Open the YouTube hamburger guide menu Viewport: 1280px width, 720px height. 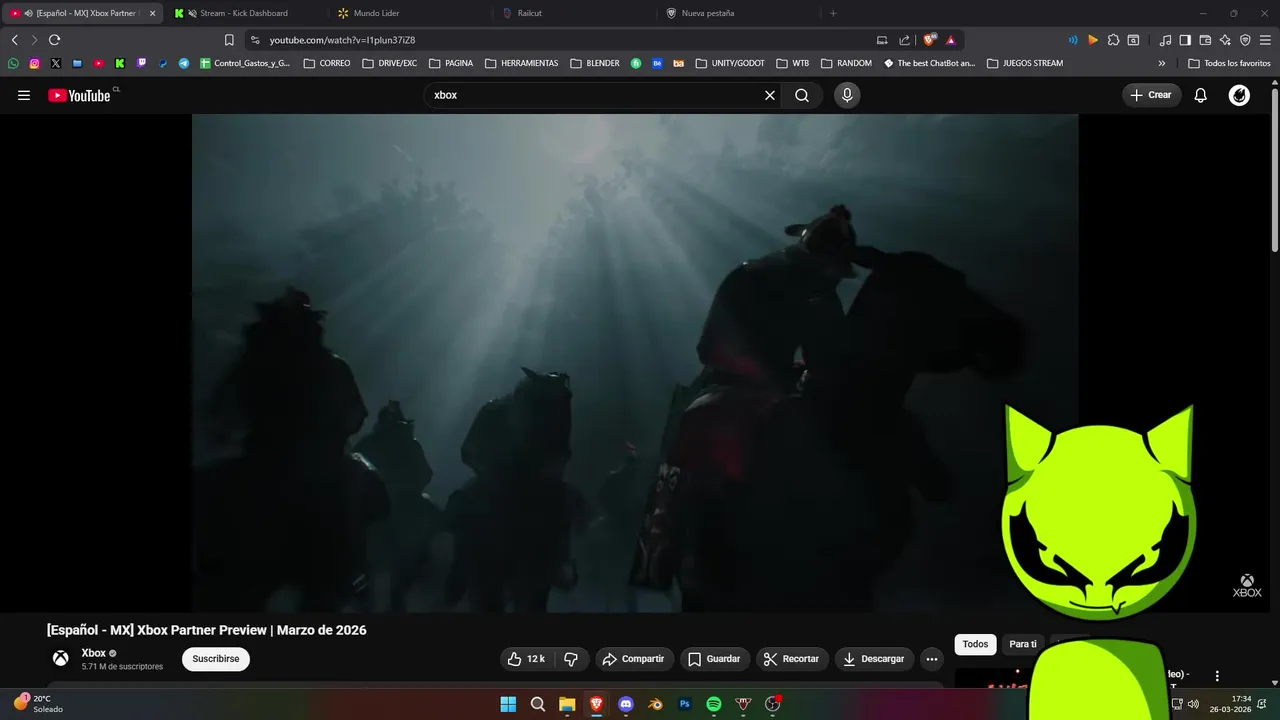click(24, 95)
